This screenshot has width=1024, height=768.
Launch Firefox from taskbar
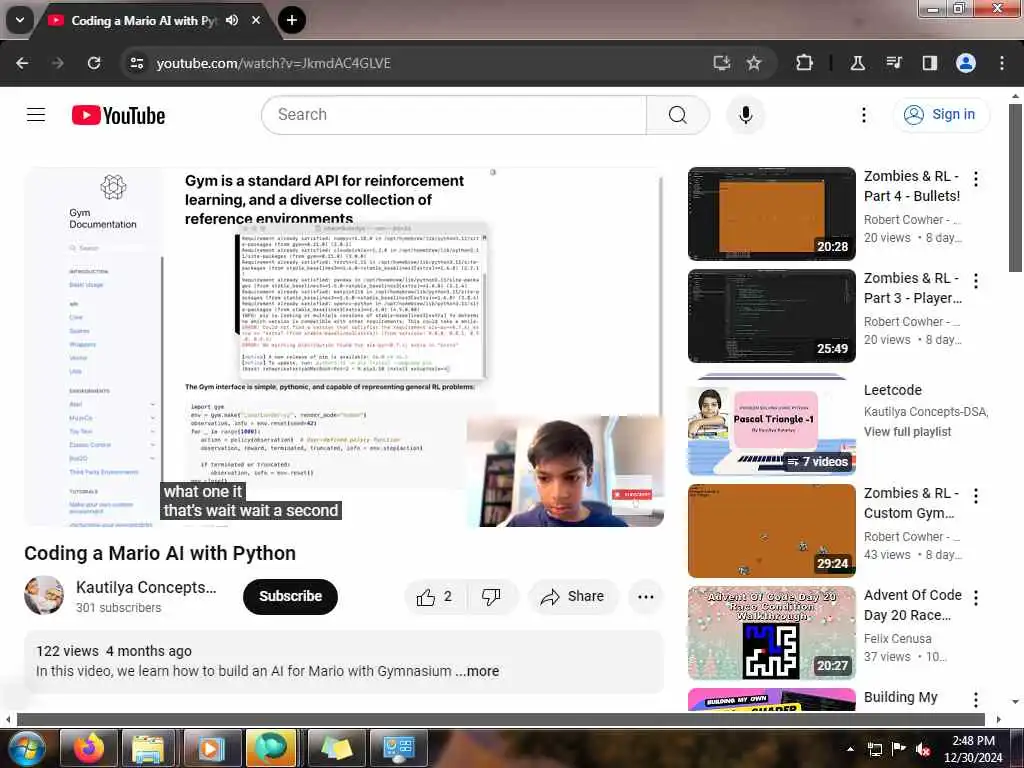click(88, 748)
